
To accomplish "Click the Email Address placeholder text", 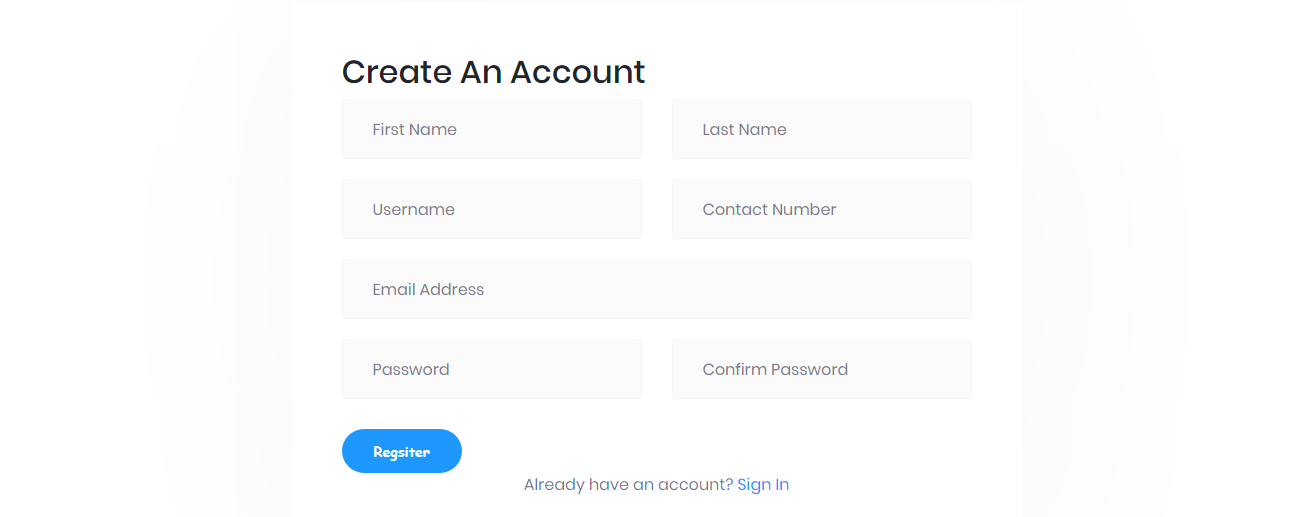I will click(428, 289).
